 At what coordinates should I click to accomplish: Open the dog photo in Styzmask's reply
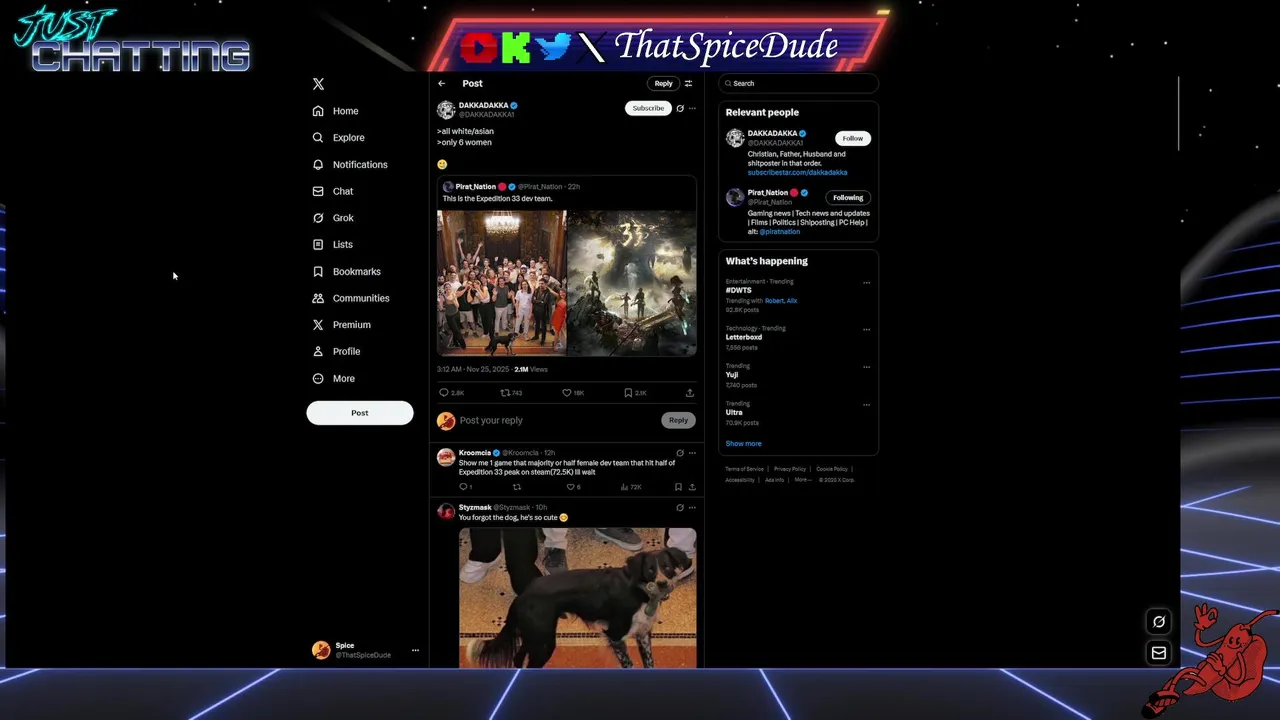578,598
